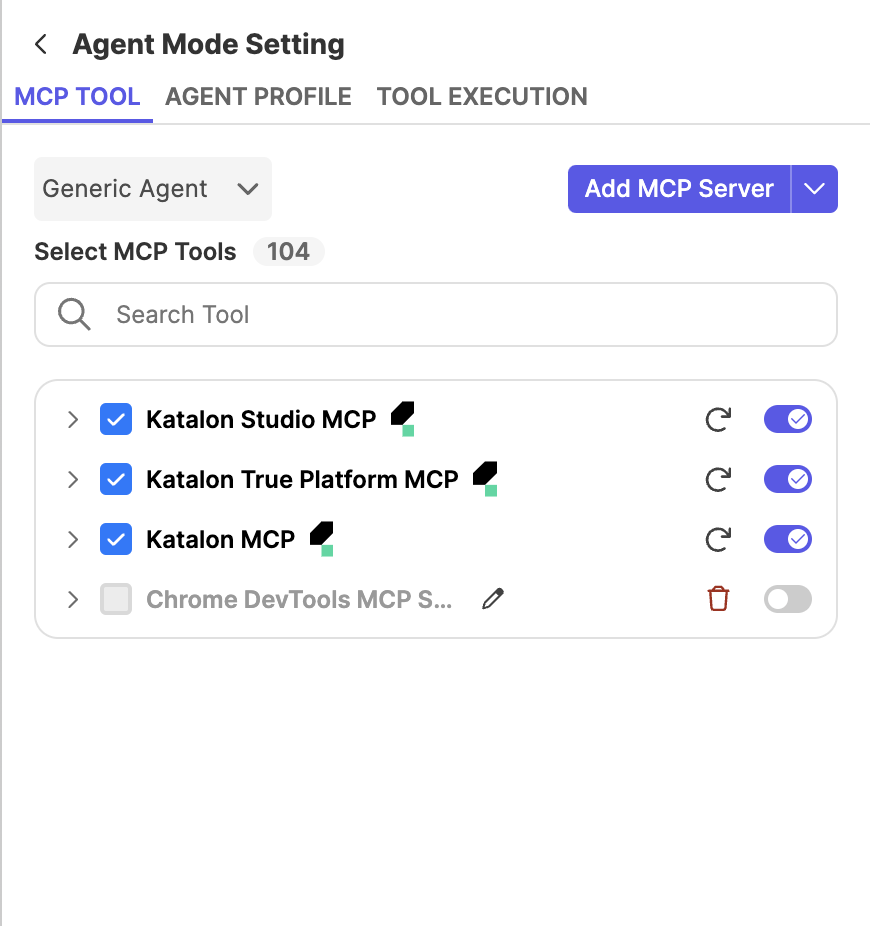
Task: Click the 104 tools count badge
Action: (x=288, y=251)
